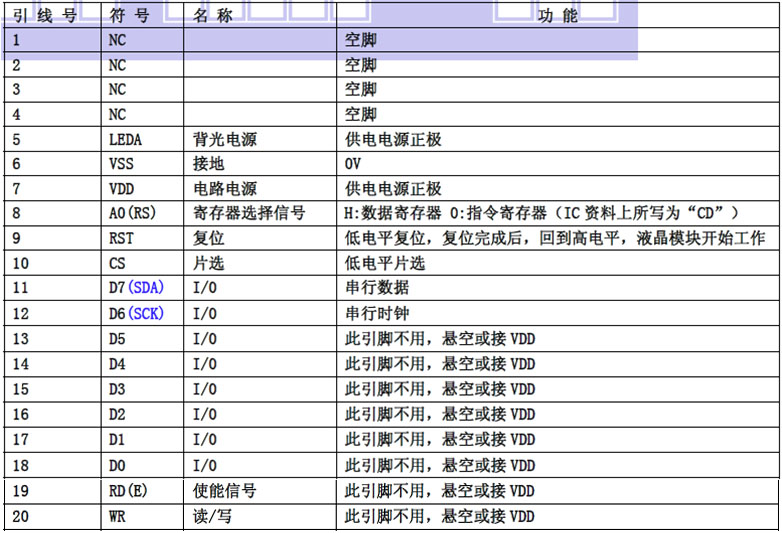782x533 pixels.
Task: Select the 串行时钟 function cell
Action: pyautogui.click(x=377, y=313)
